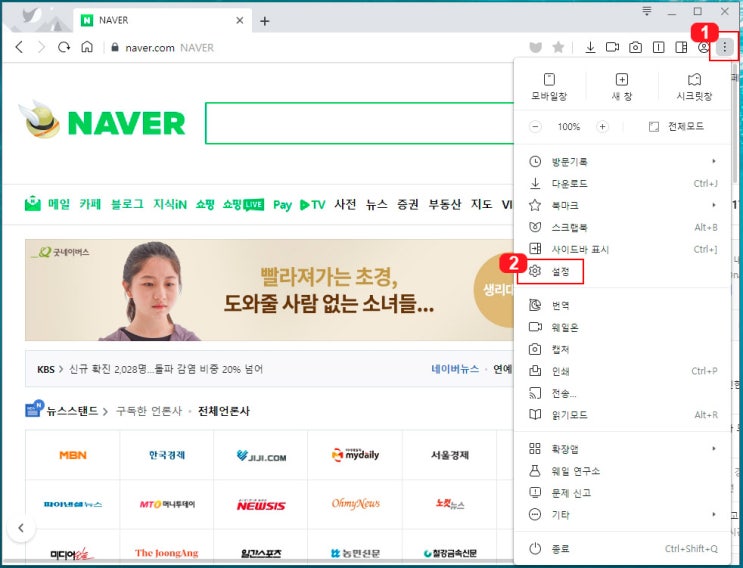This screenshot has width=743, height=568.
Task: Click the back navigation arrow
Action: (19, 47)
